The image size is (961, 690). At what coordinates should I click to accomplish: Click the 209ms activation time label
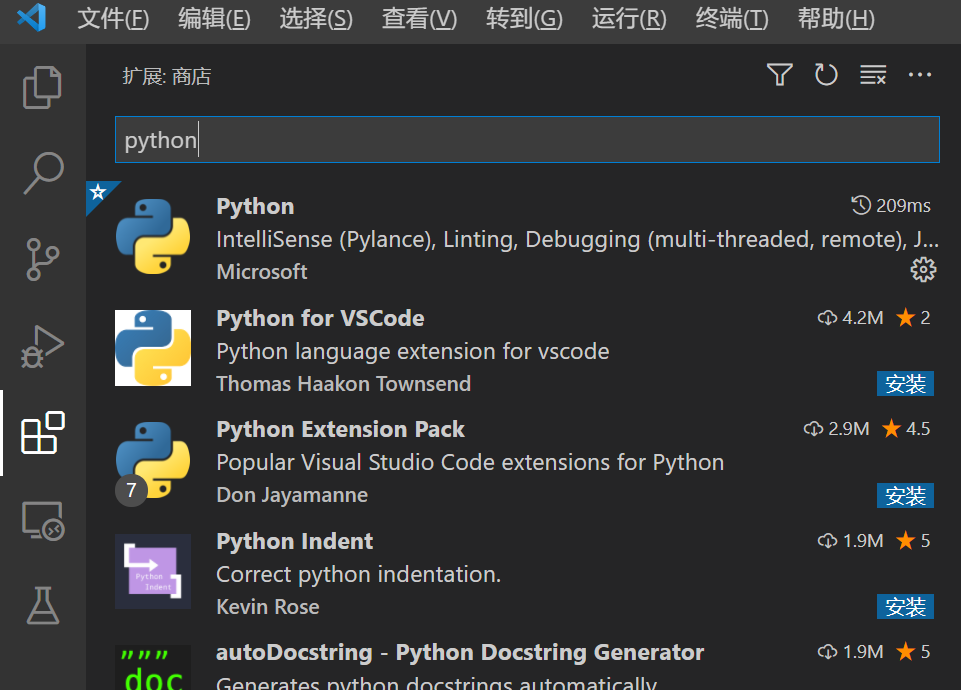(903, 206)
